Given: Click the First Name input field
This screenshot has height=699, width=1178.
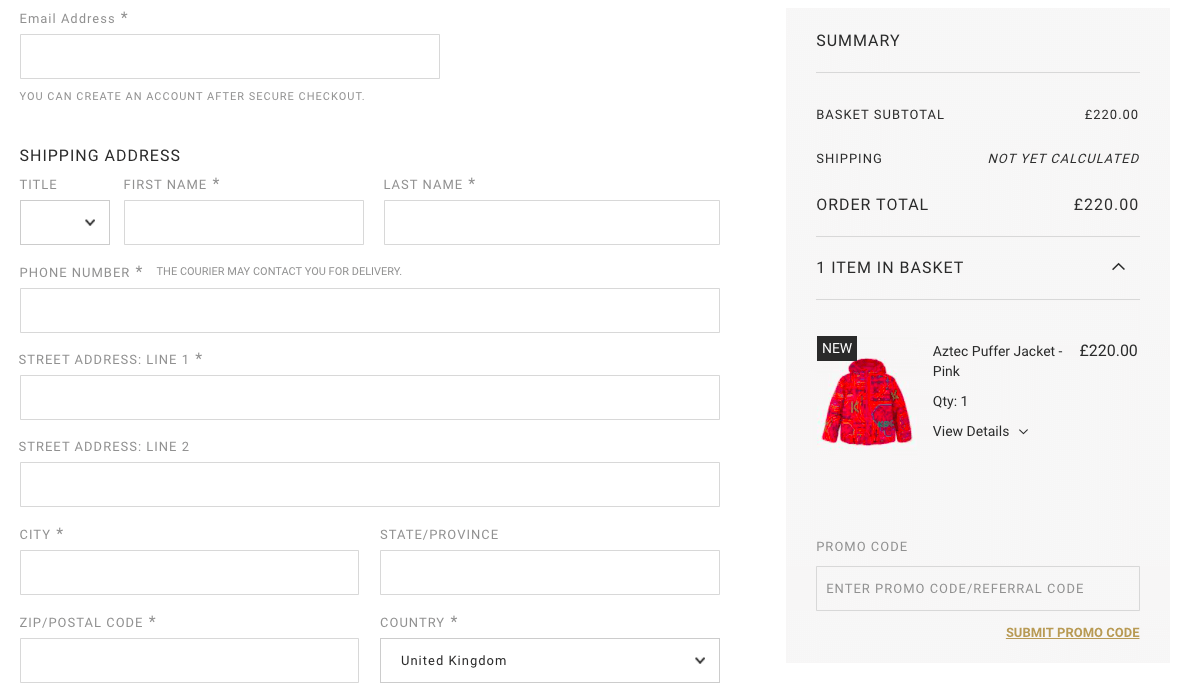Looking at the screenshot, I should coord(243,222).
